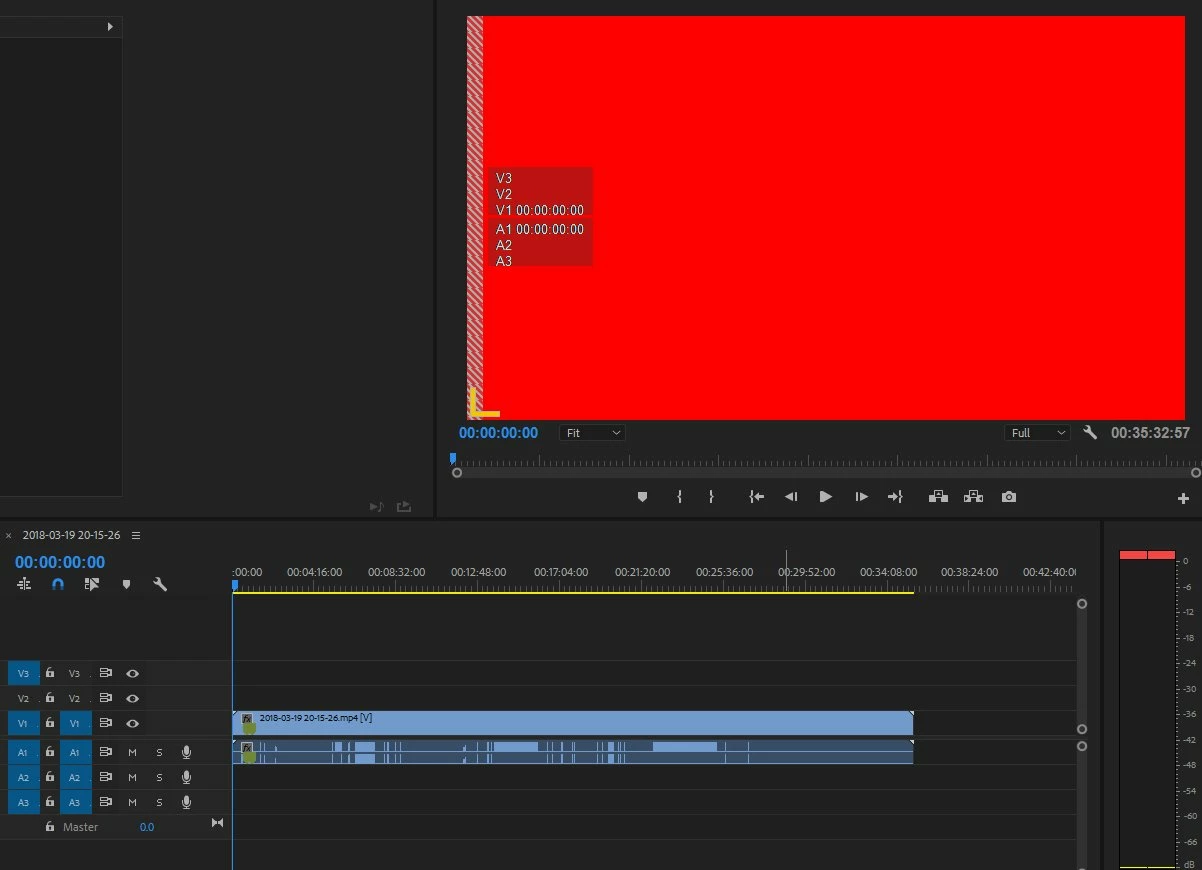
Task: Lock audio track A1
Action: pos(50,751)
